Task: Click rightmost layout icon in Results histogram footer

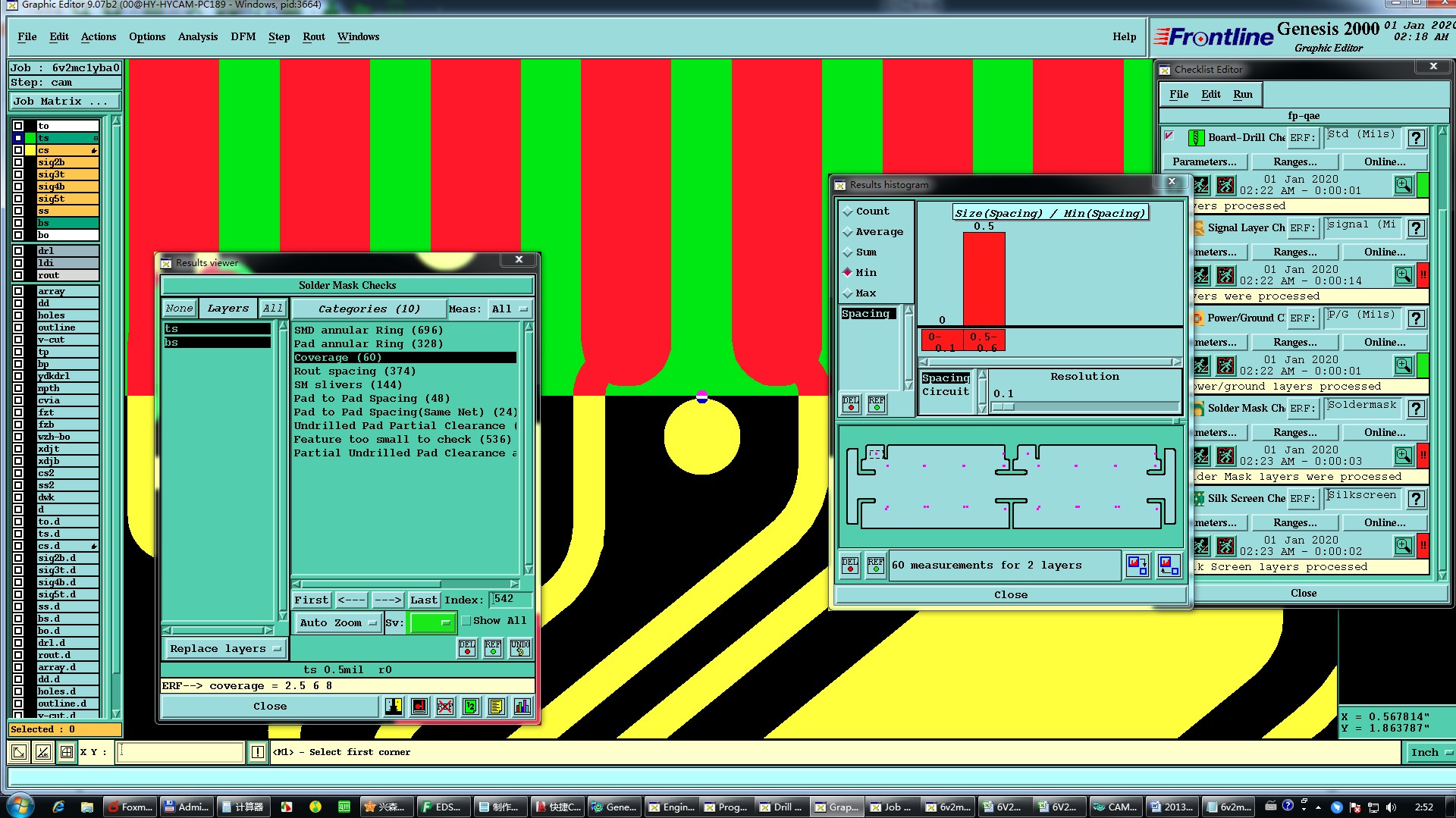Action: (x=1169, y=566)
